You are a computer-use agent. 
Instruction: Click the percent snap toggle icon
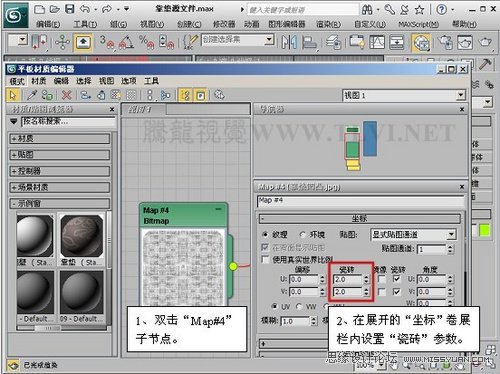(147, 42)
